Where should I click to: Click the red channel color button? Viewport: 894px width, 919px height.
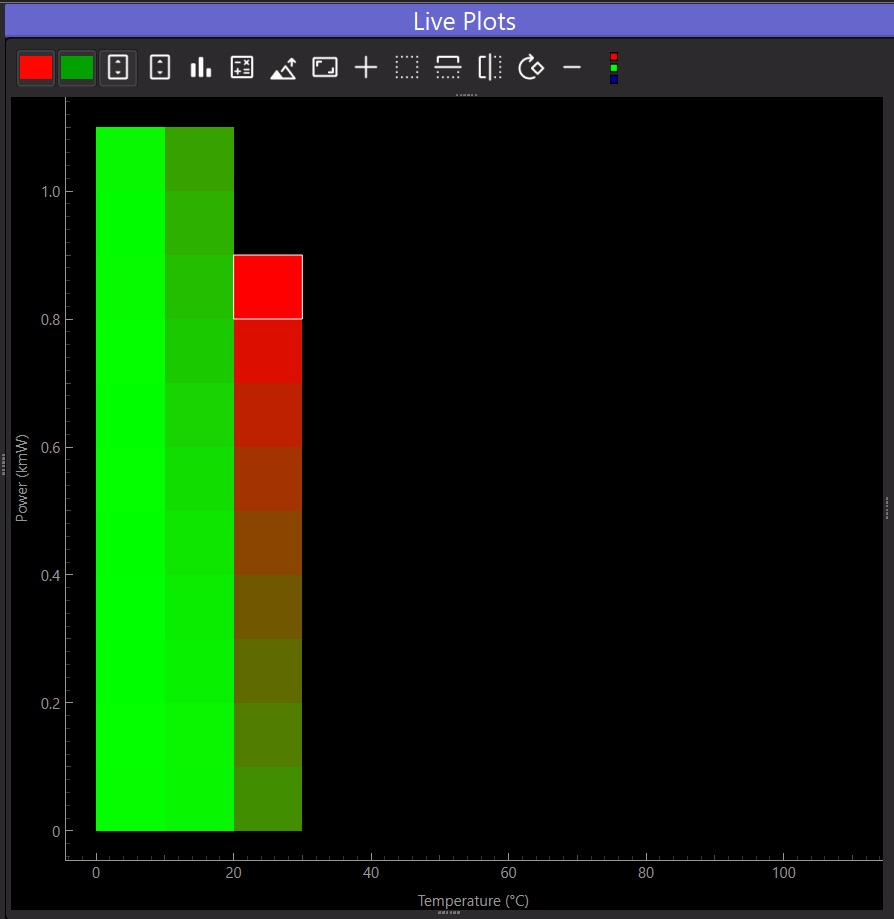pyautogui.click(x=36, y=68)
